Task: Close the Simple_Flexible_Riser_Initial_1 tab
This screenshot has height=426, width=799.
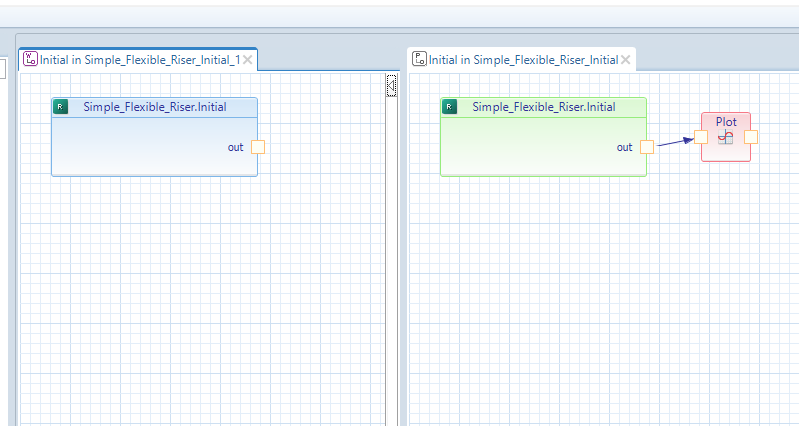Action: (x=248, y=60)
